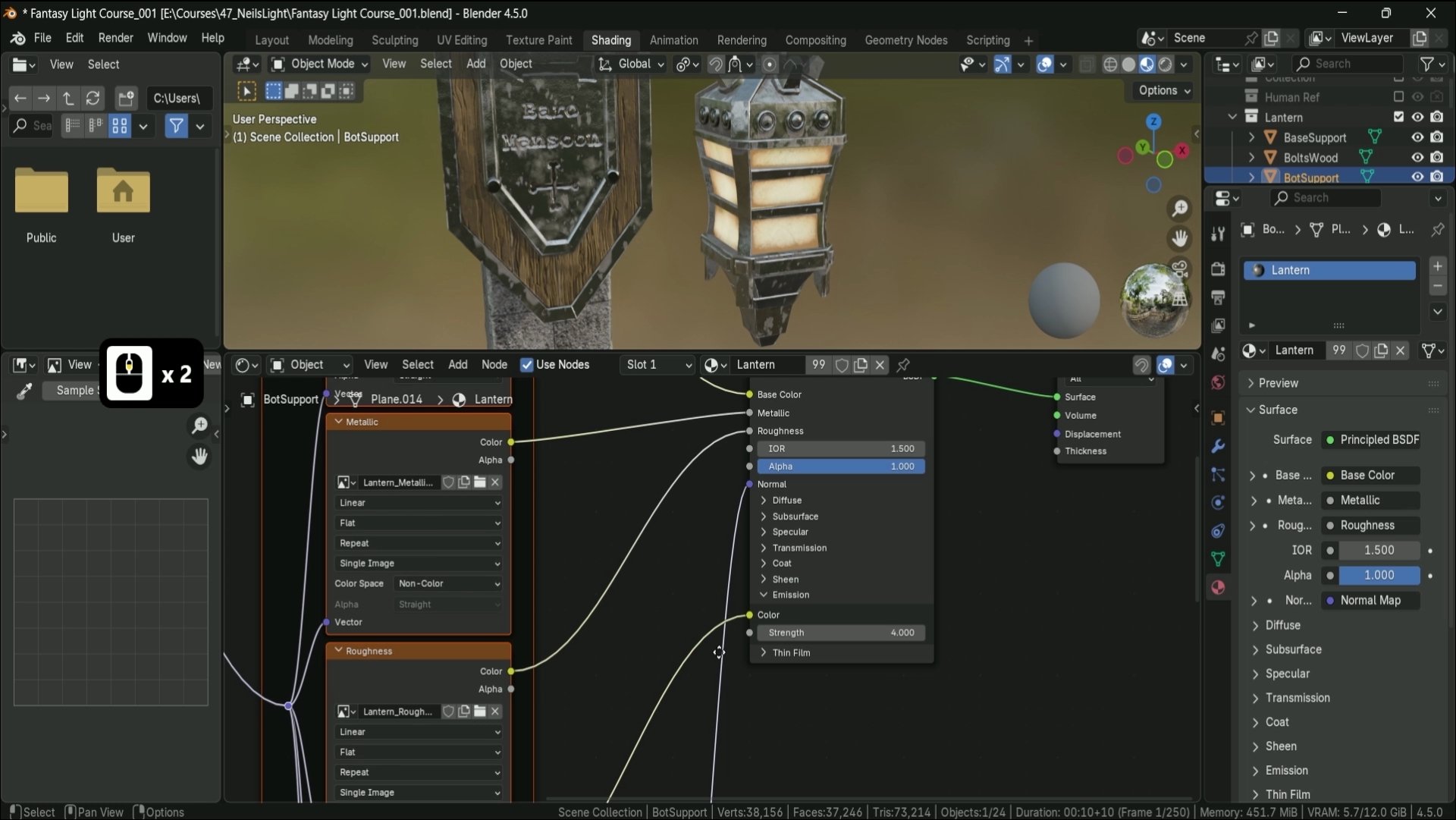
Task: Click the node editor pin icon
Action: pos(903,365)
